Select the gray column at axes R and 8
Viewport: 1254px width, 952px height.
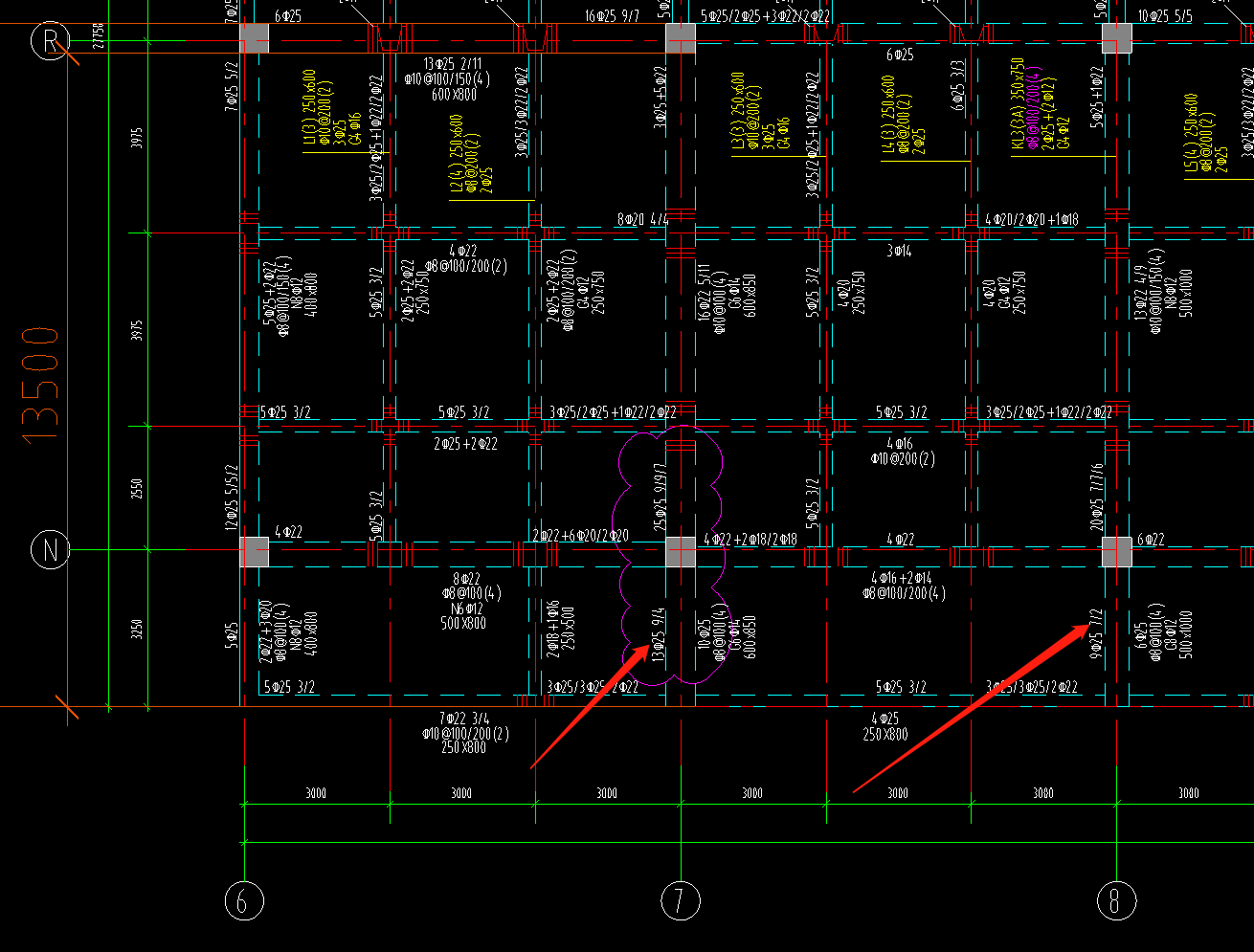1117,38
